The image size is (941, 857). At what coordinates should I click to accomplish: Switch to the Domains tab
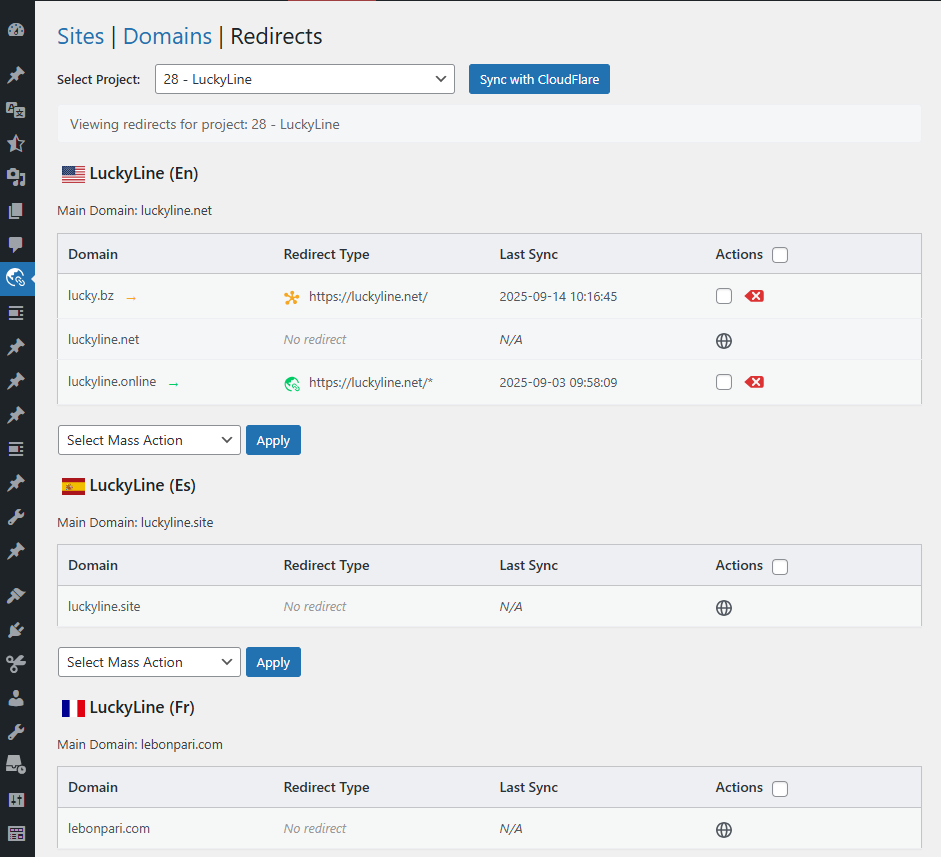coord(167,37)
